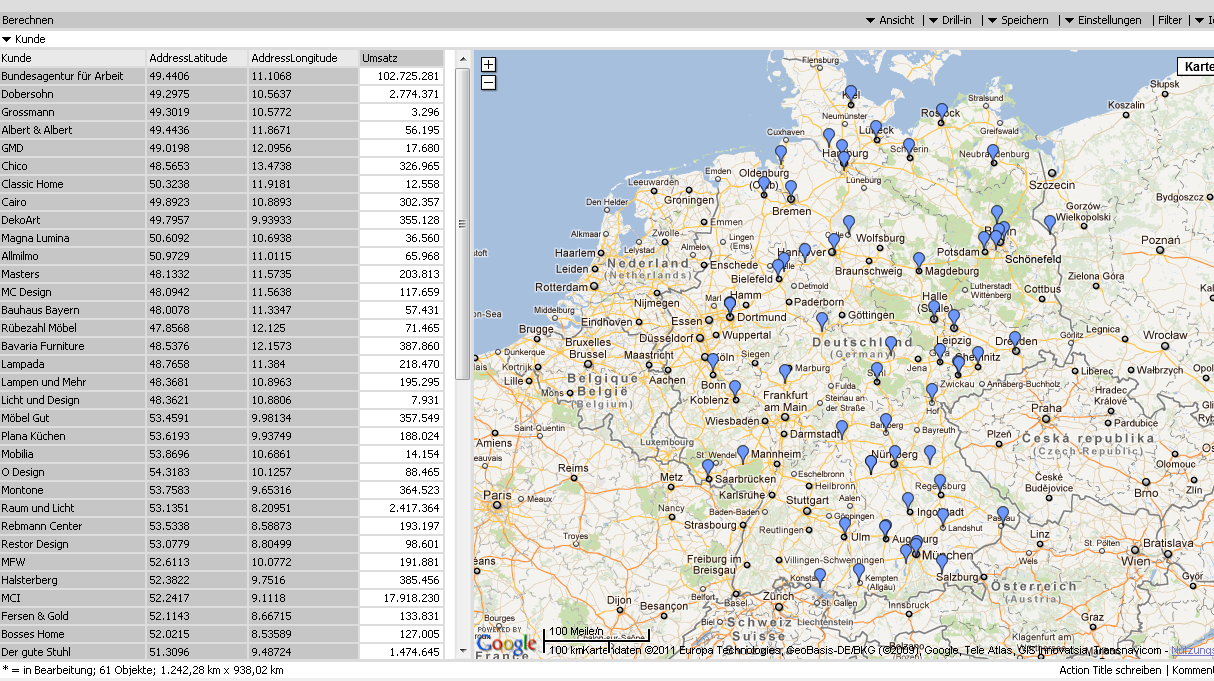Open the Drill-in dropdown menu

pos(950,20)
